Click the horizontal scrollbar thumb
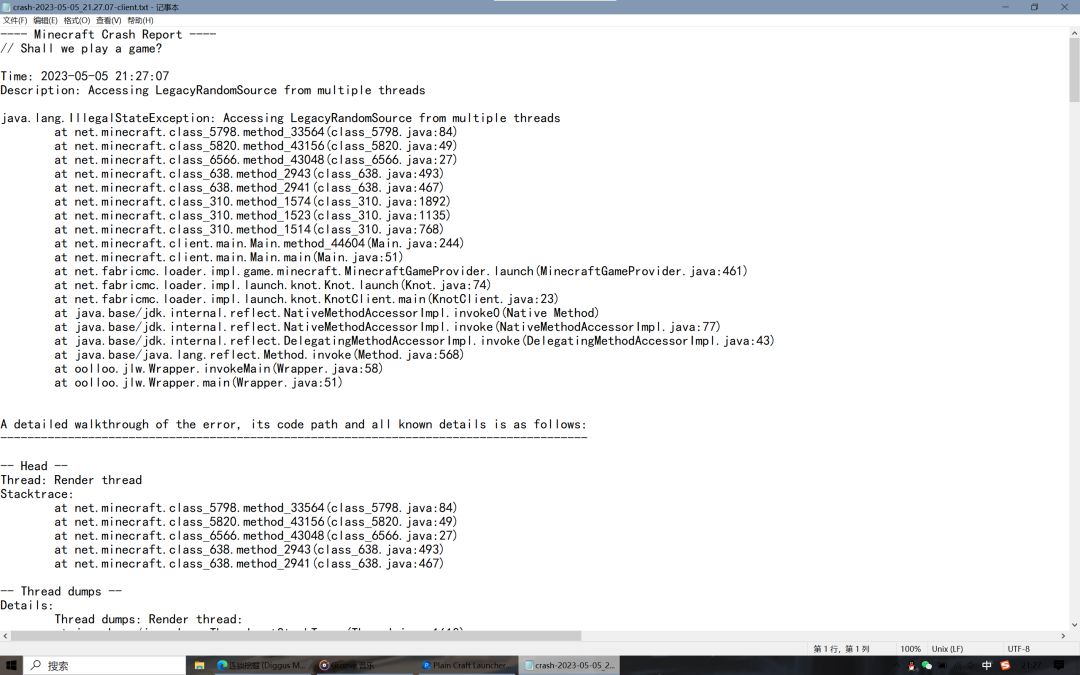 click(x=296, y=636)
